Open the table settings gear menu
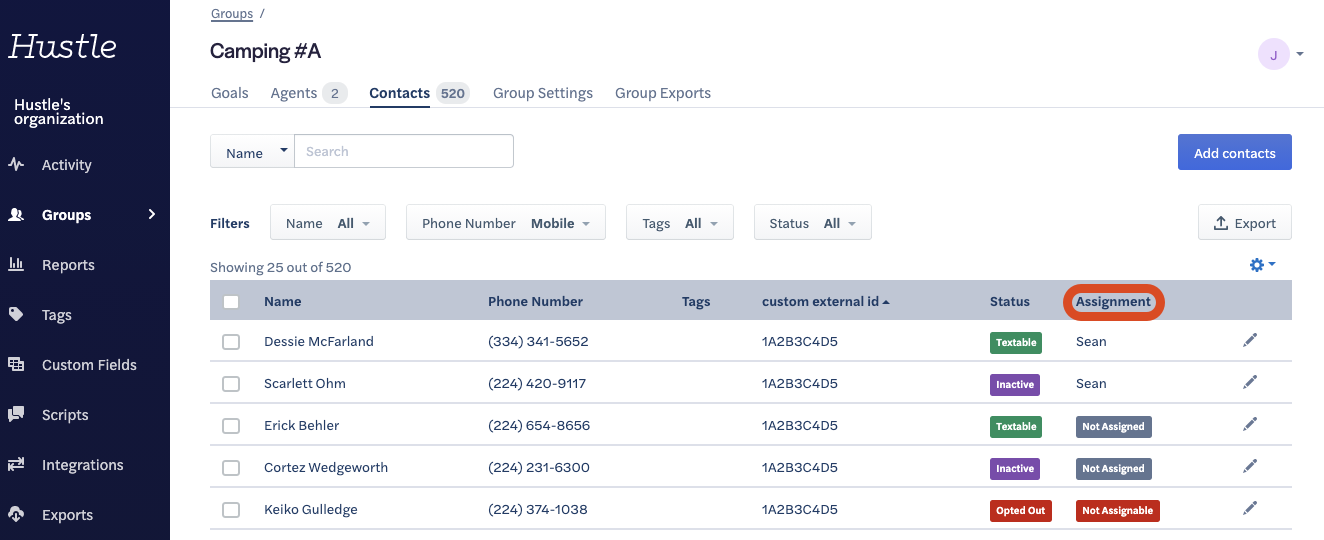The width and height of the screenshot is (1324, 540). click(1262, 265)
